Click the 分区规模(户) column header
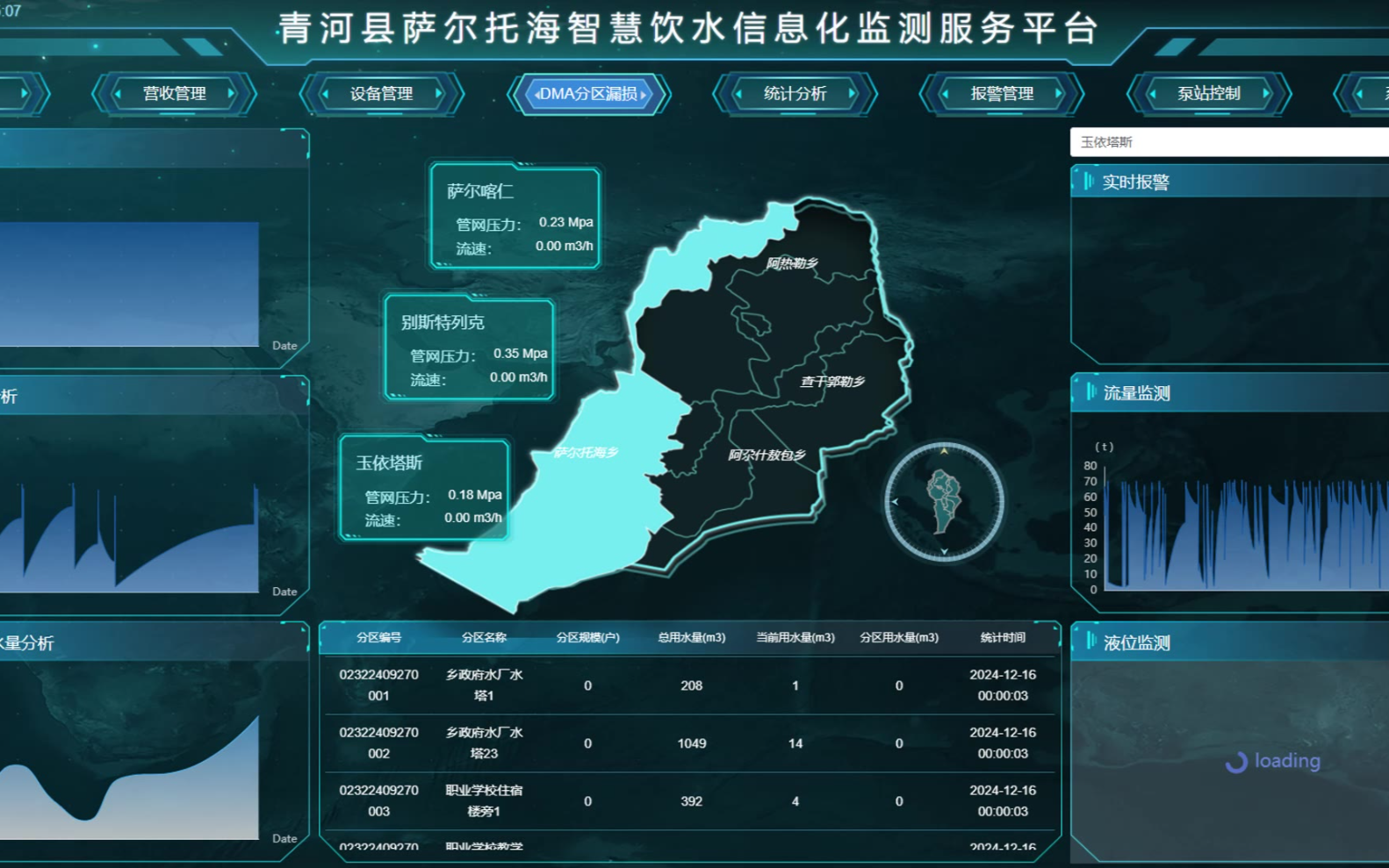The width and height of the screenshot is (1389, 868). point(587,637)
